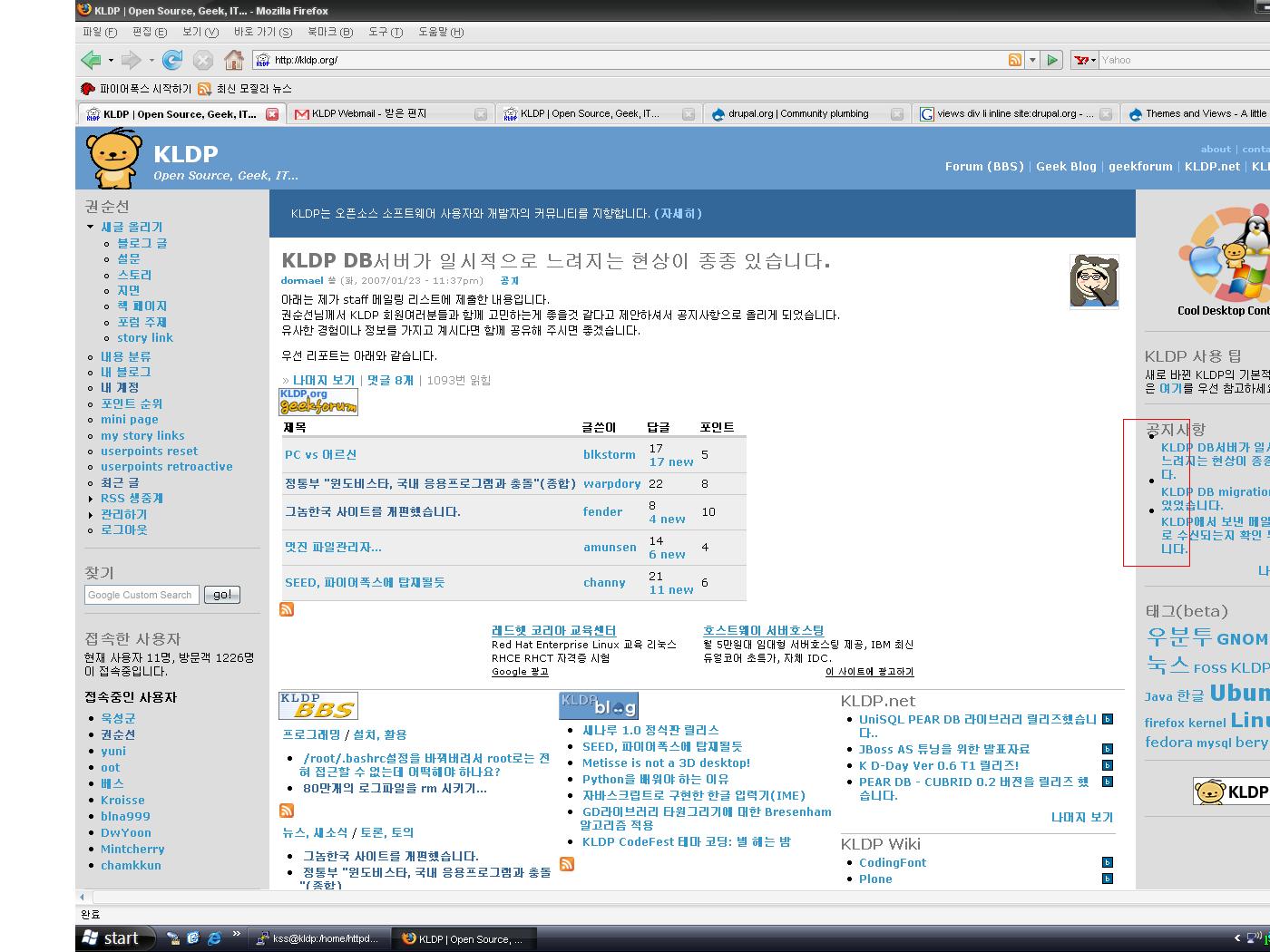Click the geekforum logo above the table
This screenshot has width=1270, height=952.
[x=318, y=402]
